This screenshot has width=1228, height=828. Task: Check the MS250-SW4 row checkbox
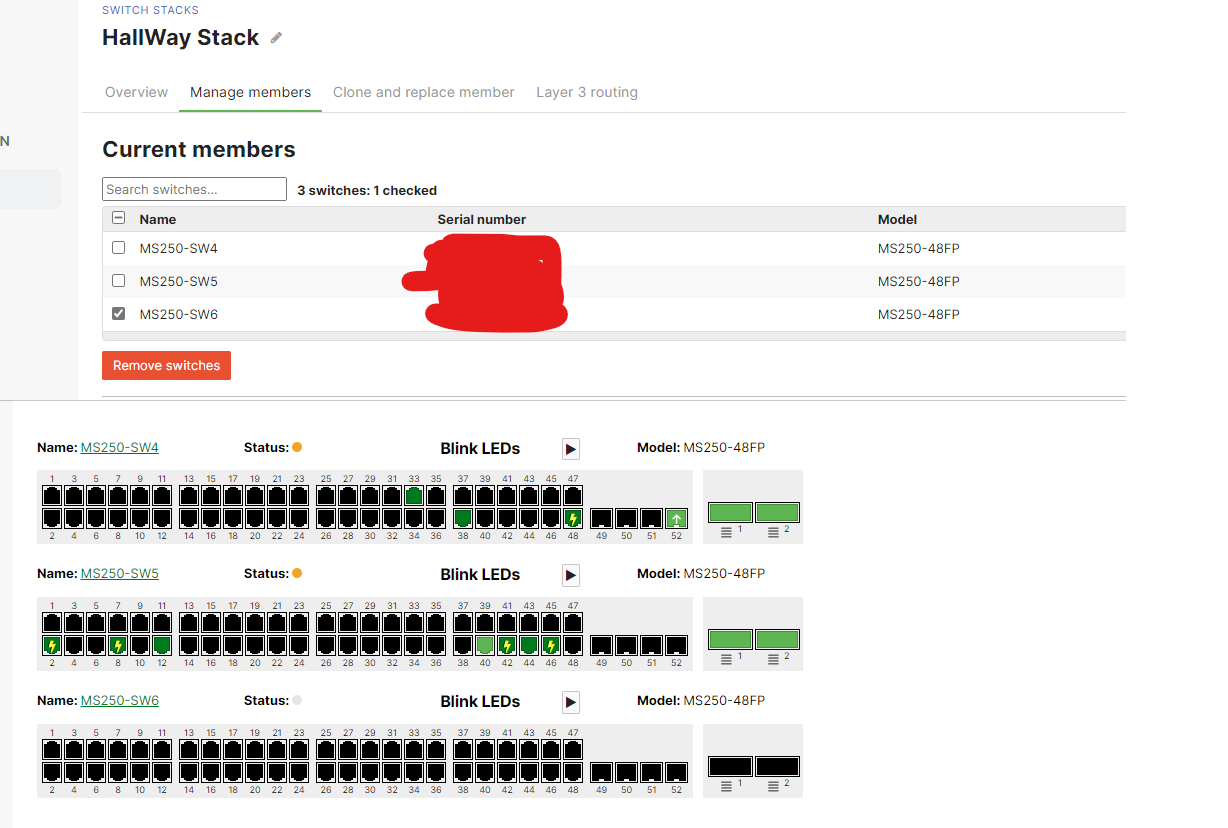pos(119,248)
